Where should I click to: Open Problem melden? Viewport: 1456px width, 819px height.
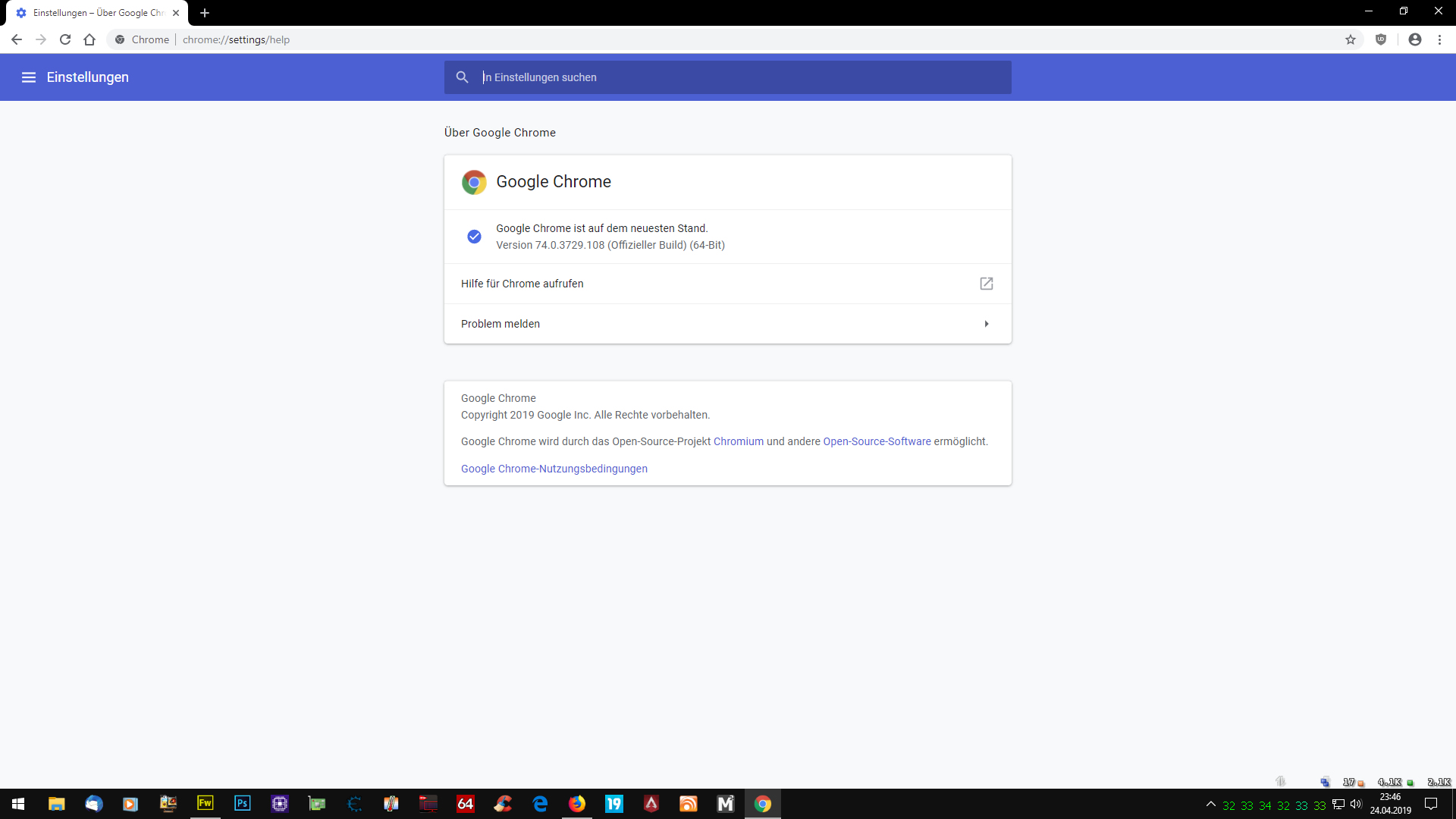click(727, 324)
